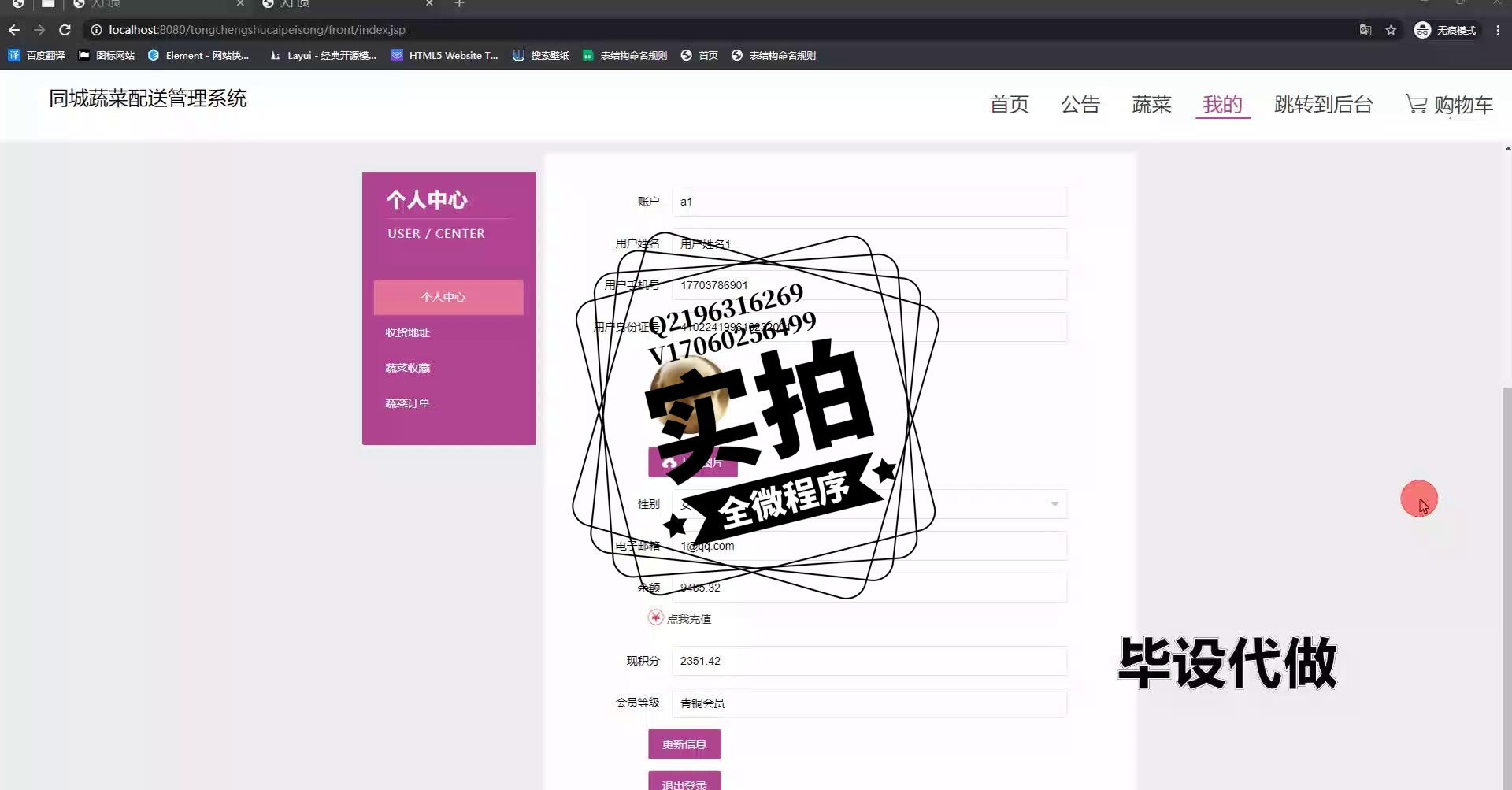Open the browser three-dot menu

coord(1498,30)
